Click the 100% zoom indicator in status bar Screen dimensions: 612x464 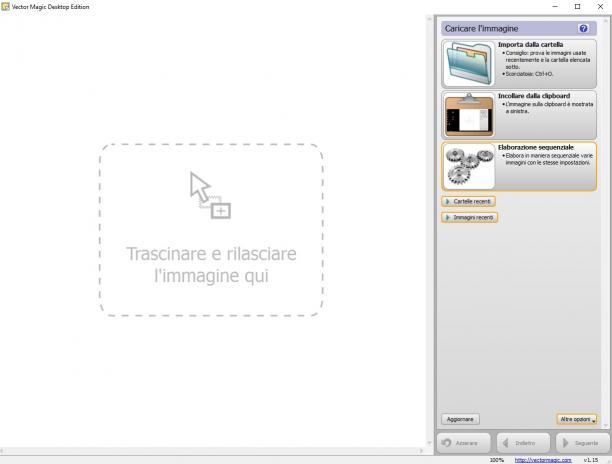pyautogui.click(x=497, y=460)
